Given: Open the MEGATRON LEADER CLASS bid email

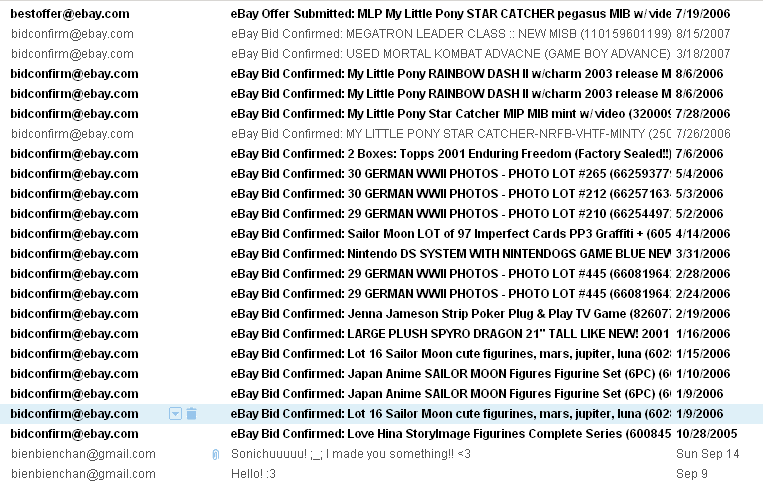Looking at the screenshot, I should click(x=451, y=34).
